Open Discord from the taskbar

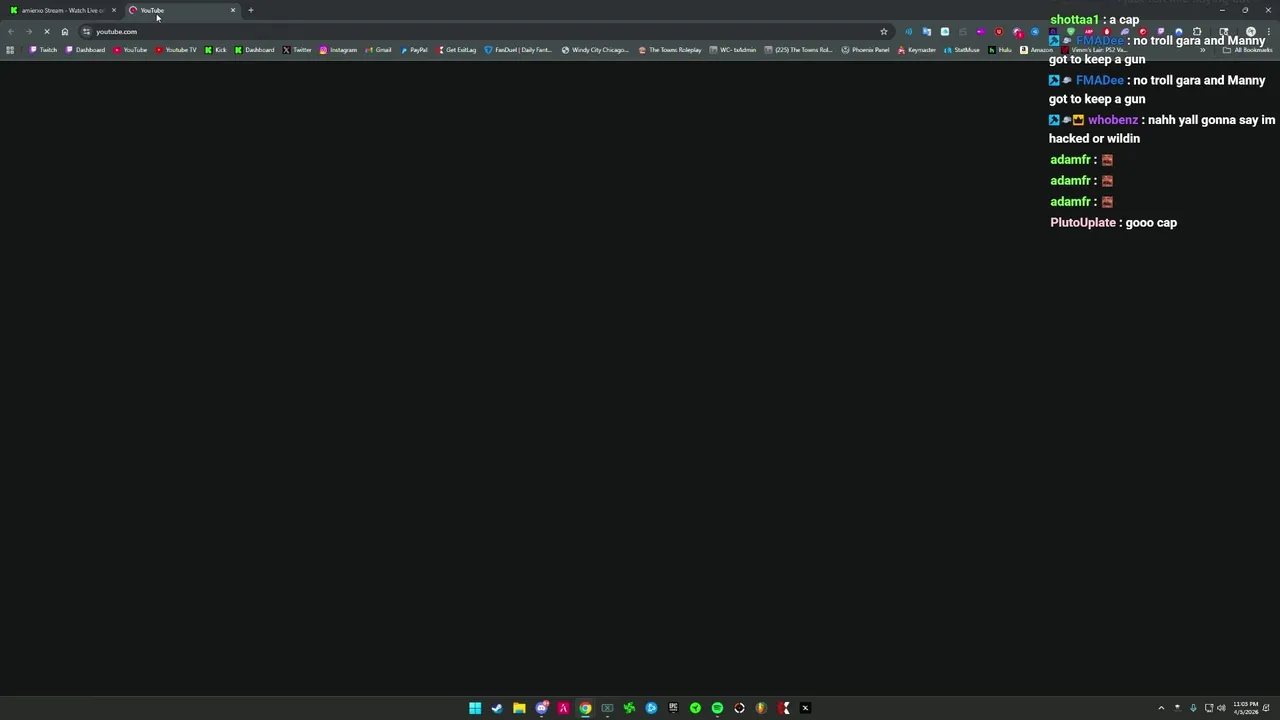pyautogui.click(x=541, y=708)
